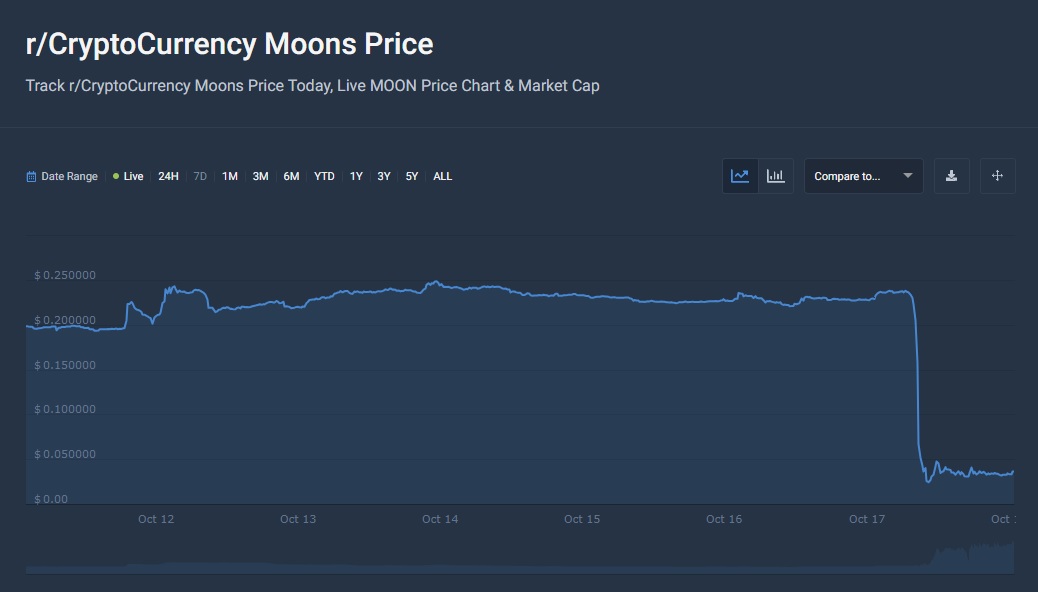Show ALL time price history

pos(442,176)
